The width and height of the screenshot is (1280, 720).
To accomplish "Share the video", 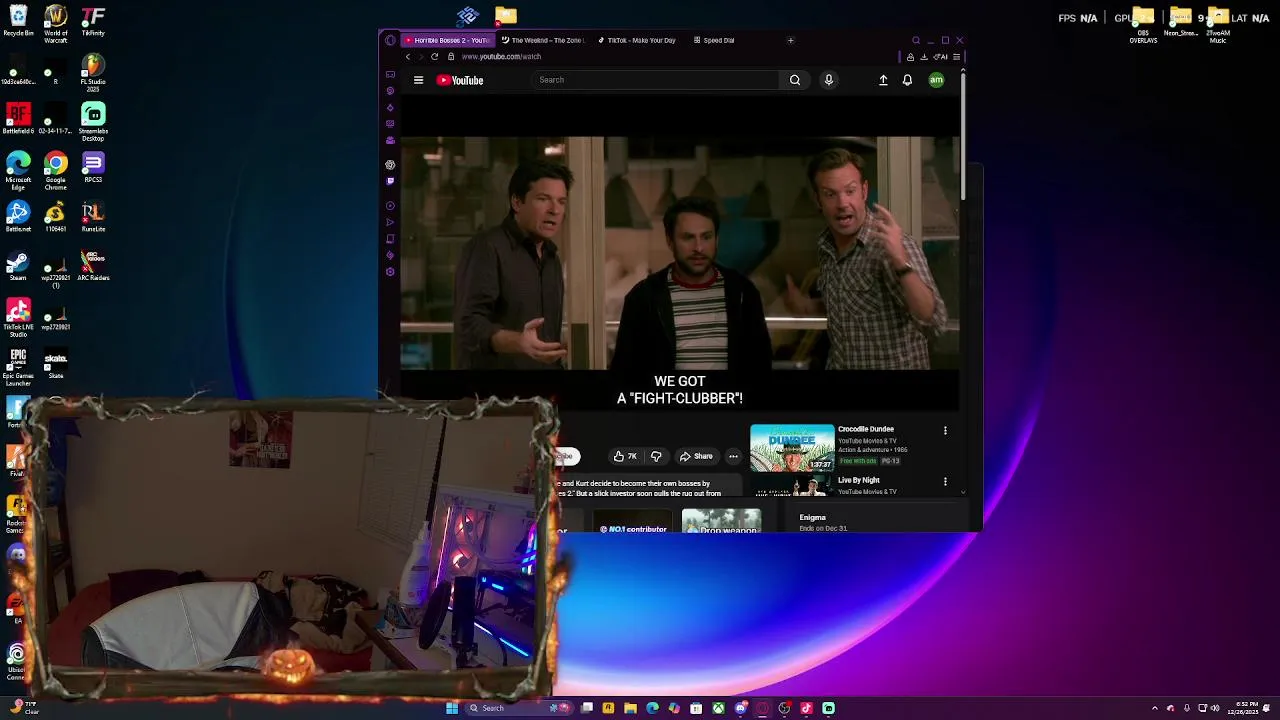I will click(696, 456).
